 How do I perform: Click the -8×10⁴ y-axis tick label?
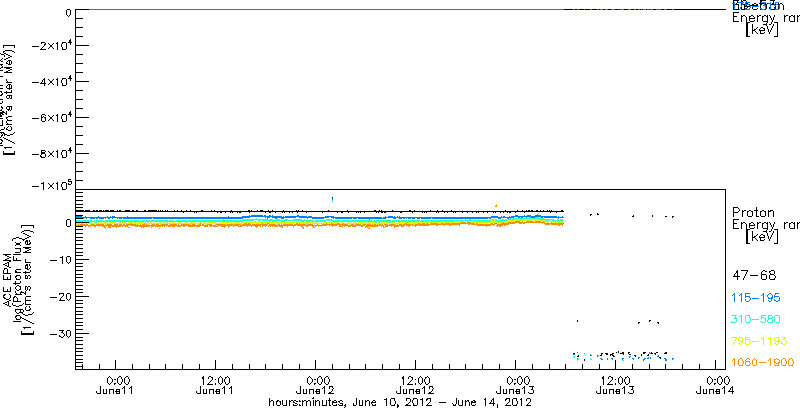[51, 153]
